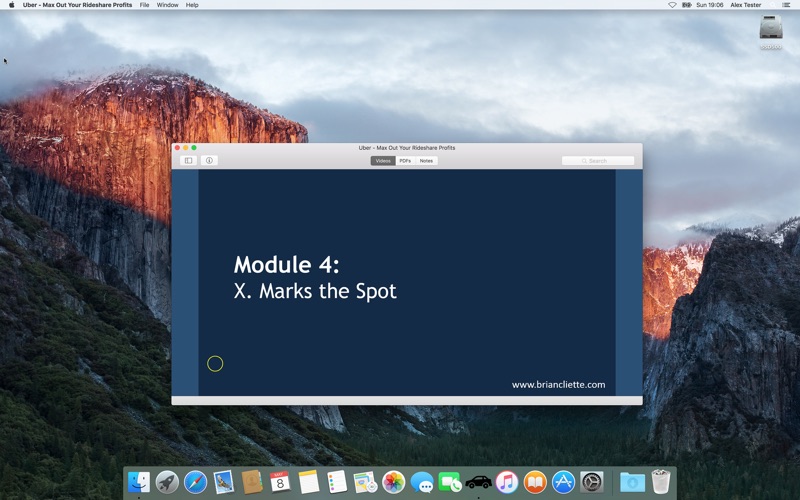The image size is (800, 500).
Task: Open the Apple menu
Action: 11,5
